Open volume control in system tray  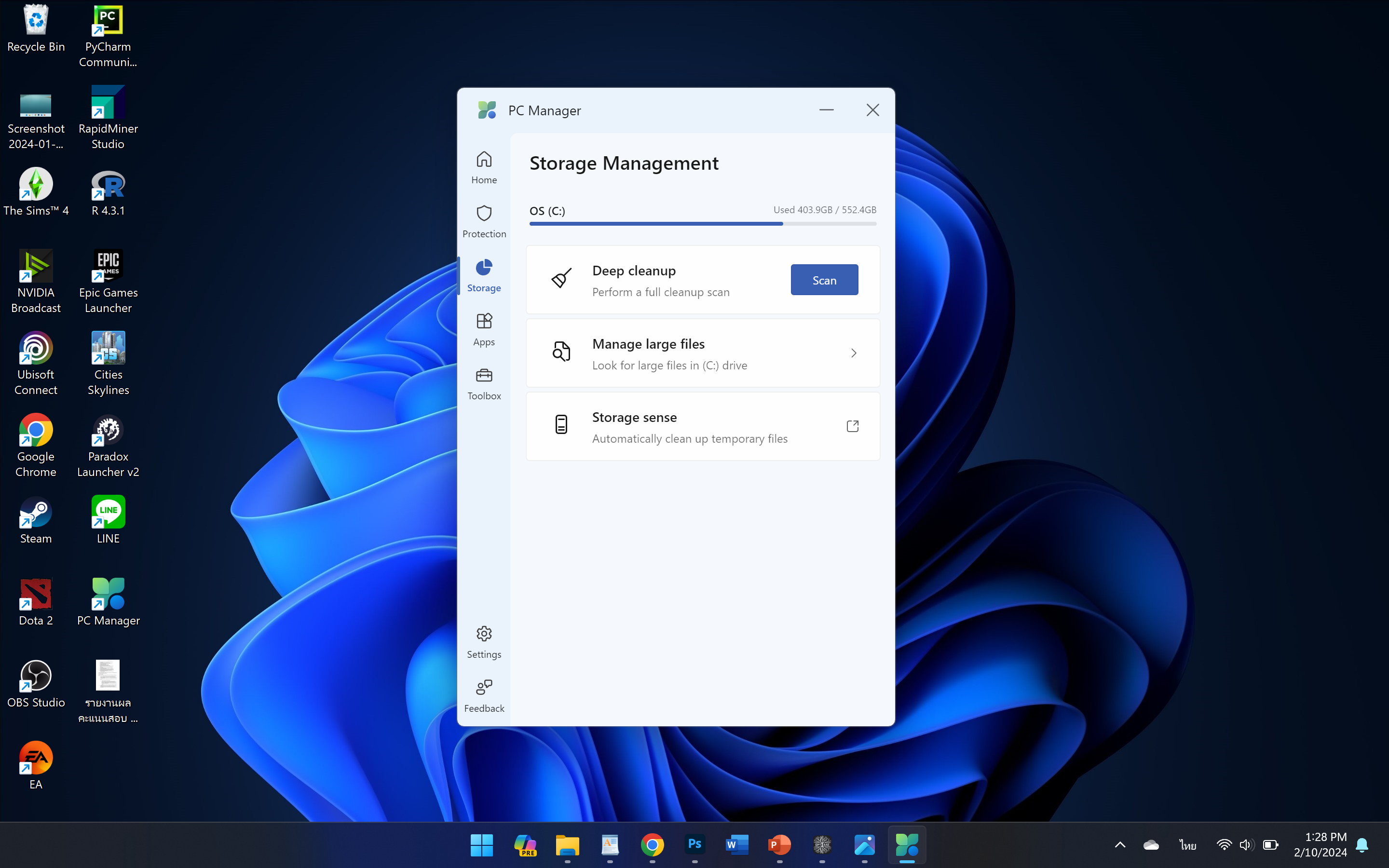[x=1246, y=844]
